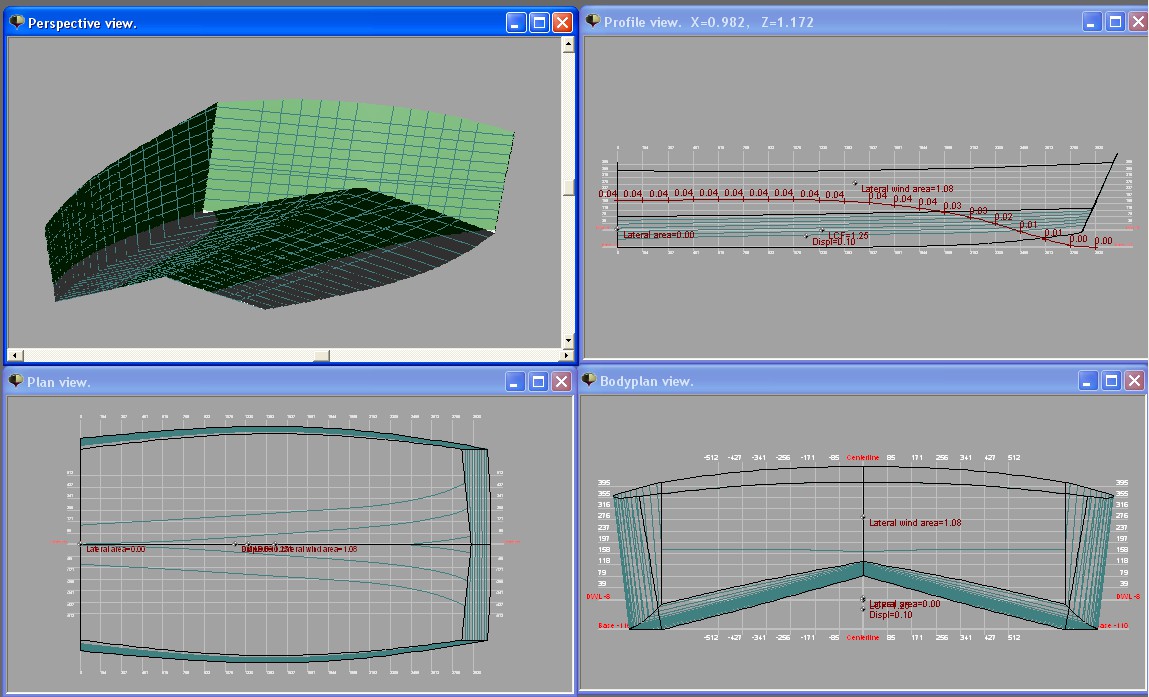Maximize the Bodyplan view window
This screenshot has width=1149, height=697.
(1112, 380)
